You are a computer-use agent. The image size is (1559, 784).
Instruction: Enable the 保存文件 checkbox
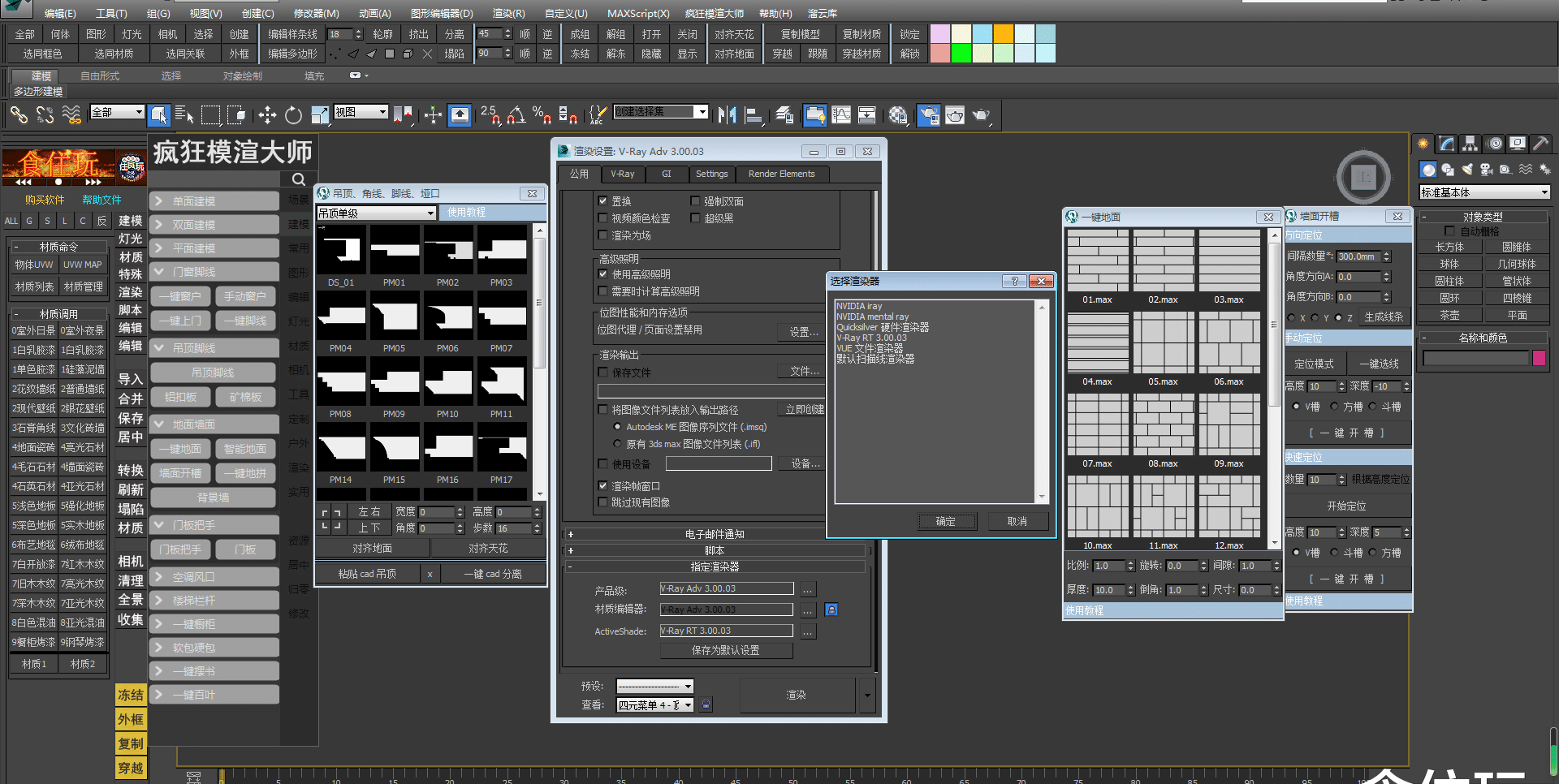click(x=602, y=373)
